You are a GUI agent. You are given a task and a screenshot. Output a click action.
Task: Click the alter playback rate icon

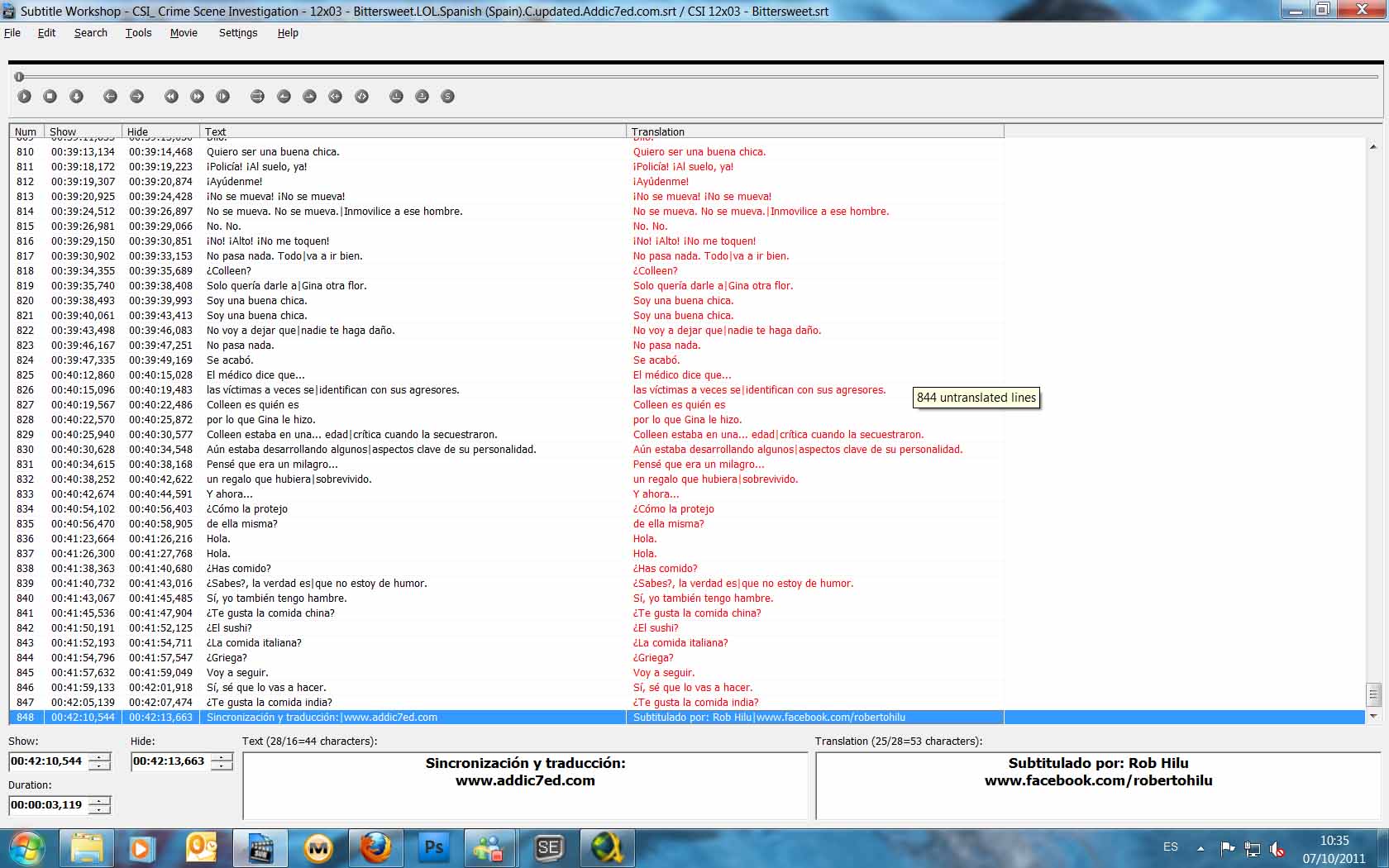tap(223, 97)
